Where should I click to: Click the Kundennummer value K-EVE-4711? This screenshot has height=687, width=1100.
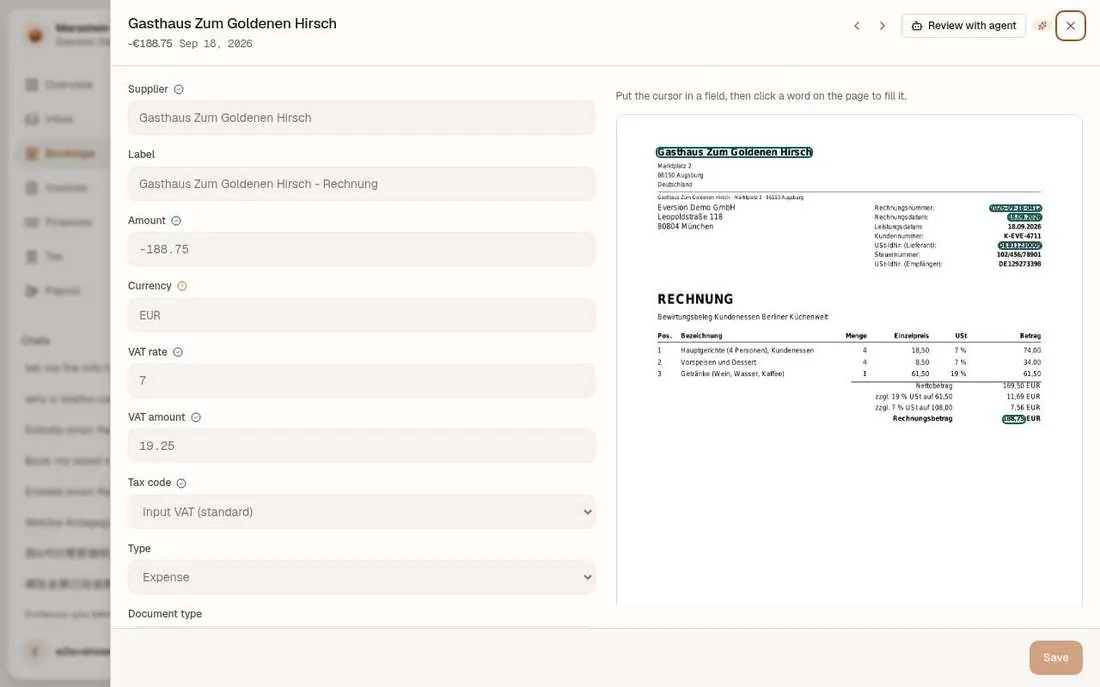coord(1022,236)
